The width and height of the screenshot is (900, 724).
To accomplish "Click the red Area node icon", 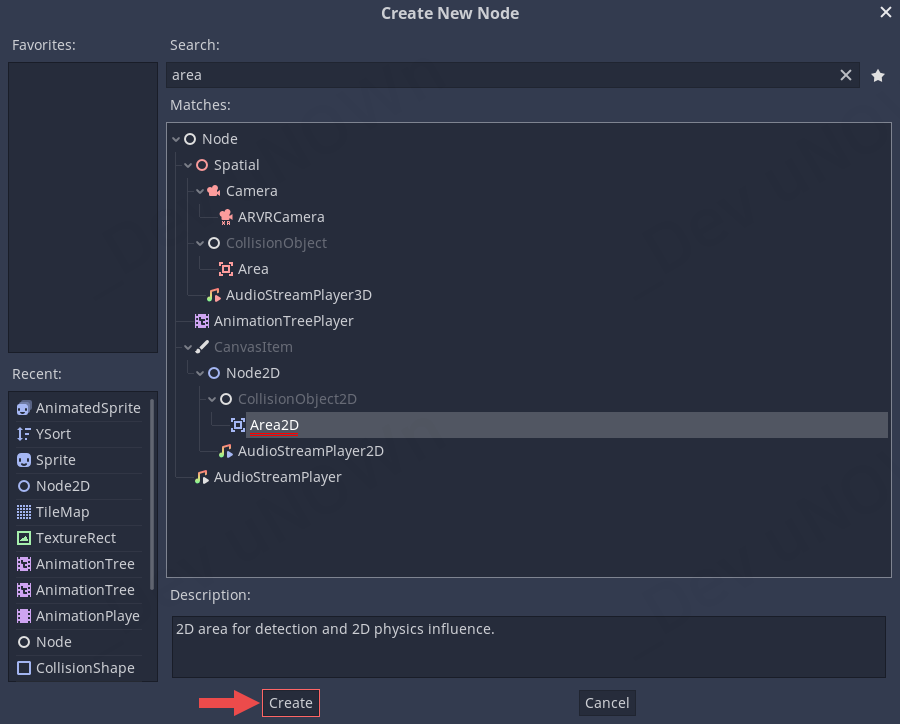I will coord(226,269).
